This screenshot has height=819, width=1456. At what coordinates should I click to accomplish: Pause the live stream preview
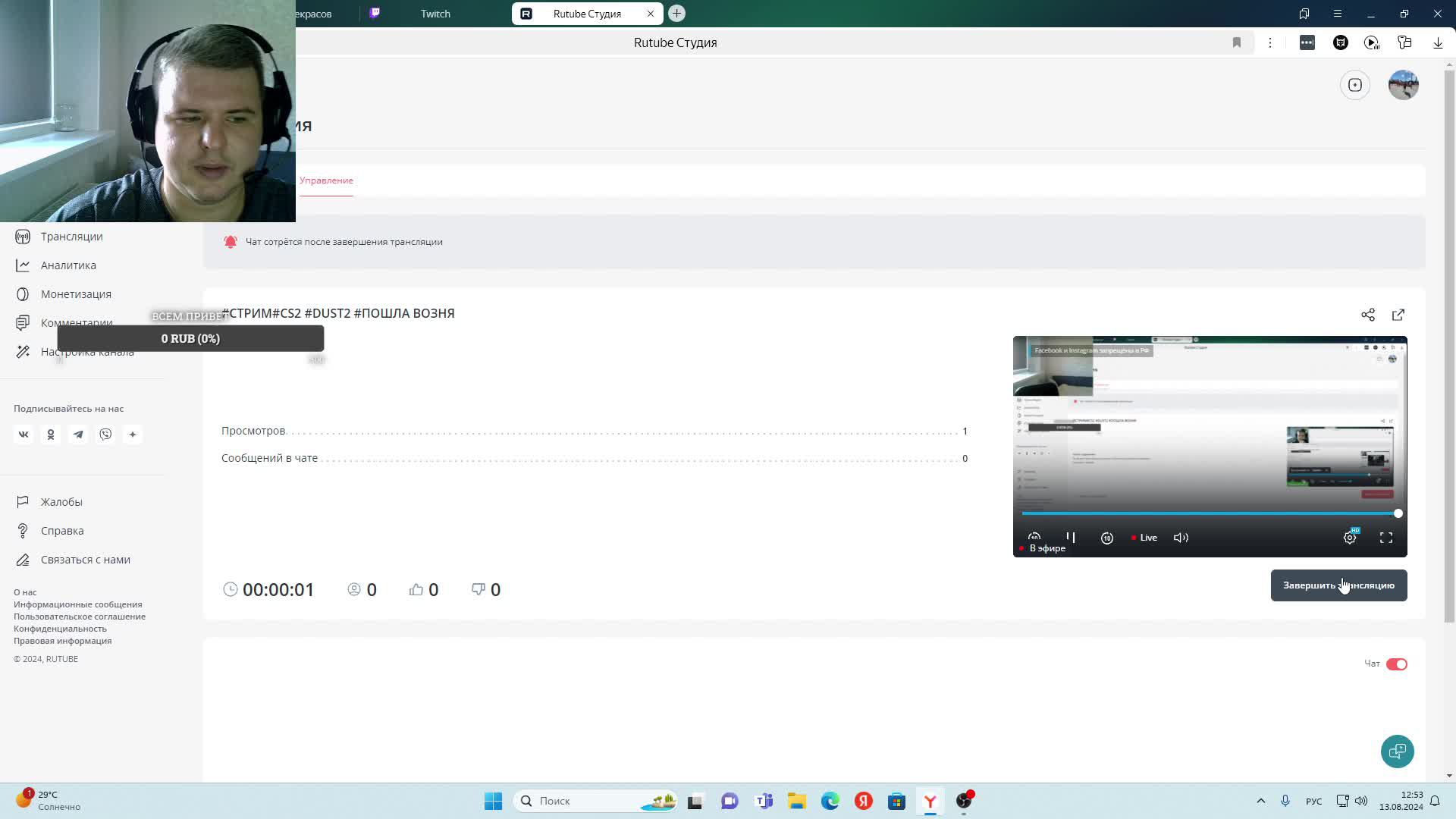pyautogui.click(x=1070, y=537)
